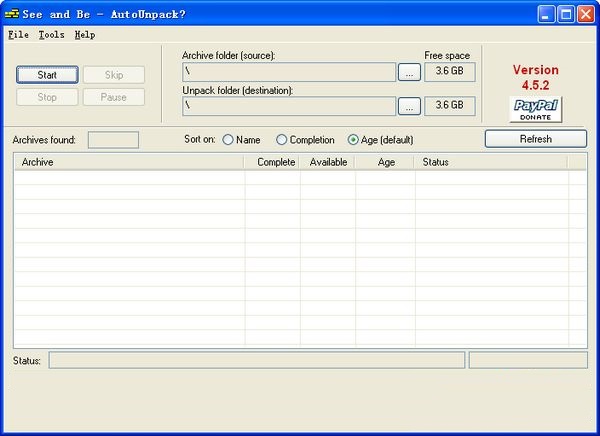Click the Archive folder source path field

pyautogui.click(x=289, y=72)
